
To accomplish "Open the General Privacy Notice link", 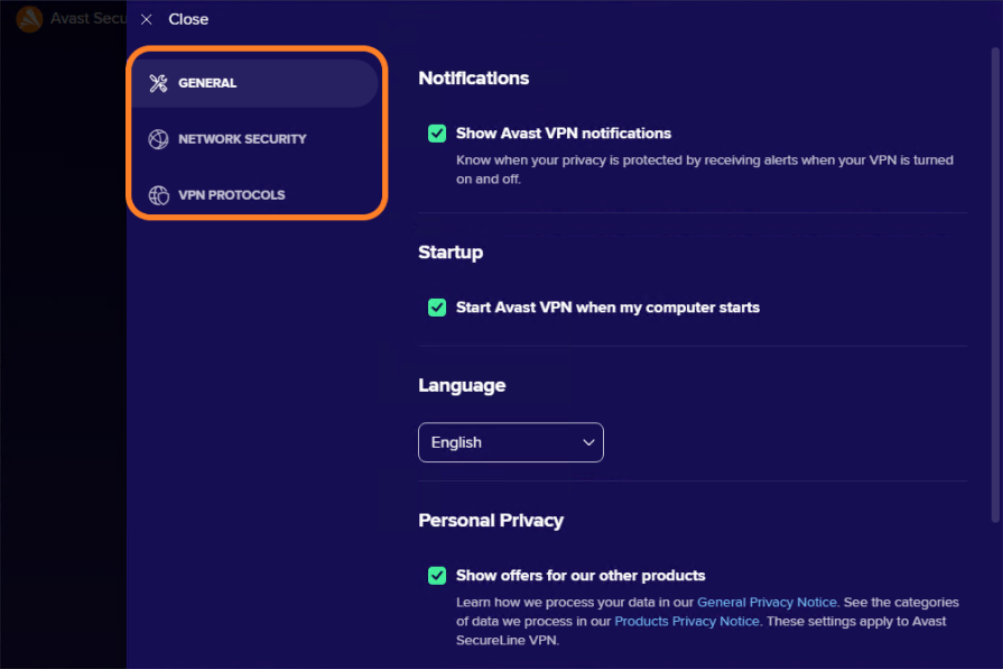I will point(766,602).
